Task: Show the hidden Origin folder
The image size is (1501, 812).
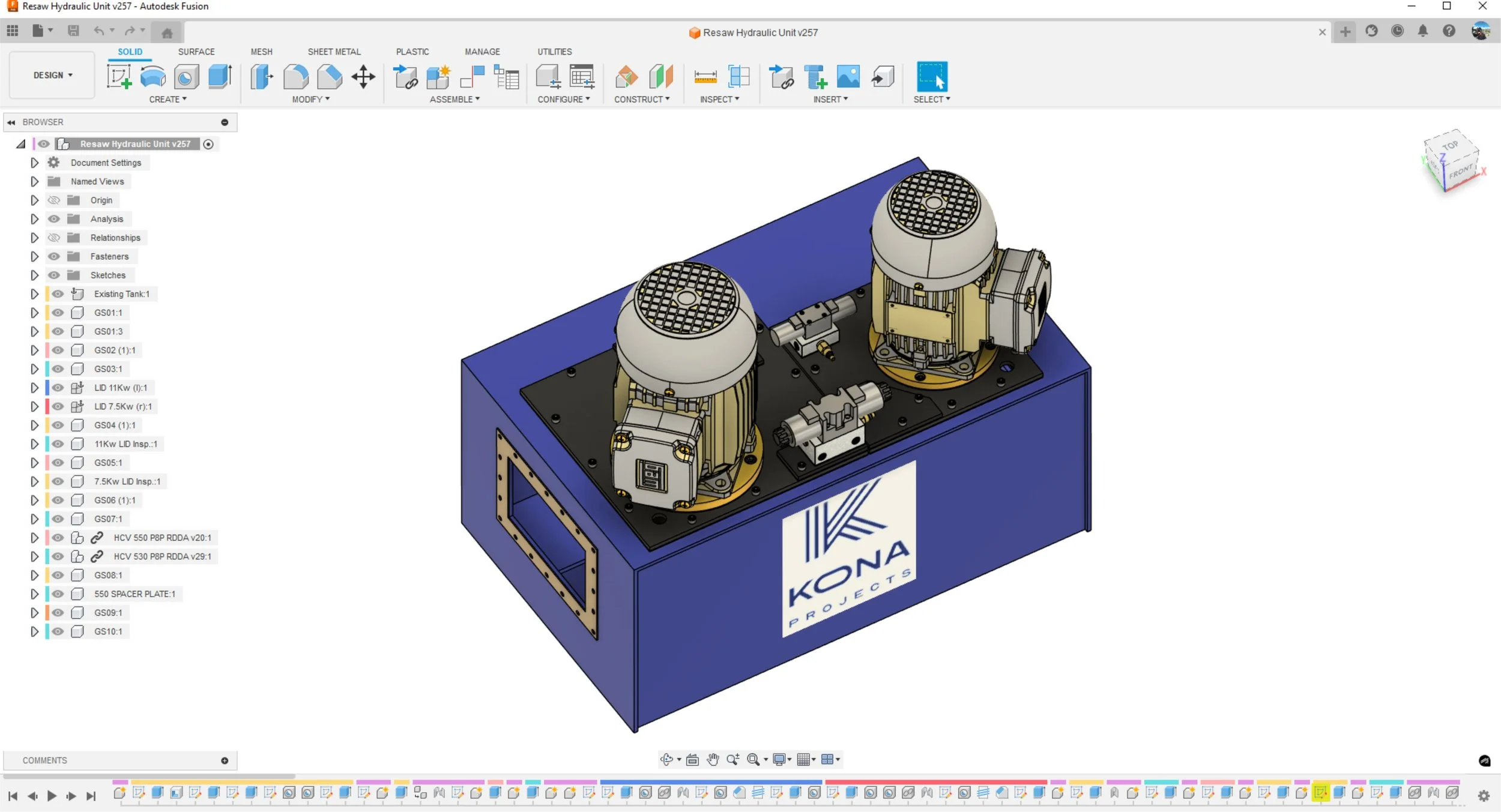Action: pyautogui.click(x=54, y=200)
